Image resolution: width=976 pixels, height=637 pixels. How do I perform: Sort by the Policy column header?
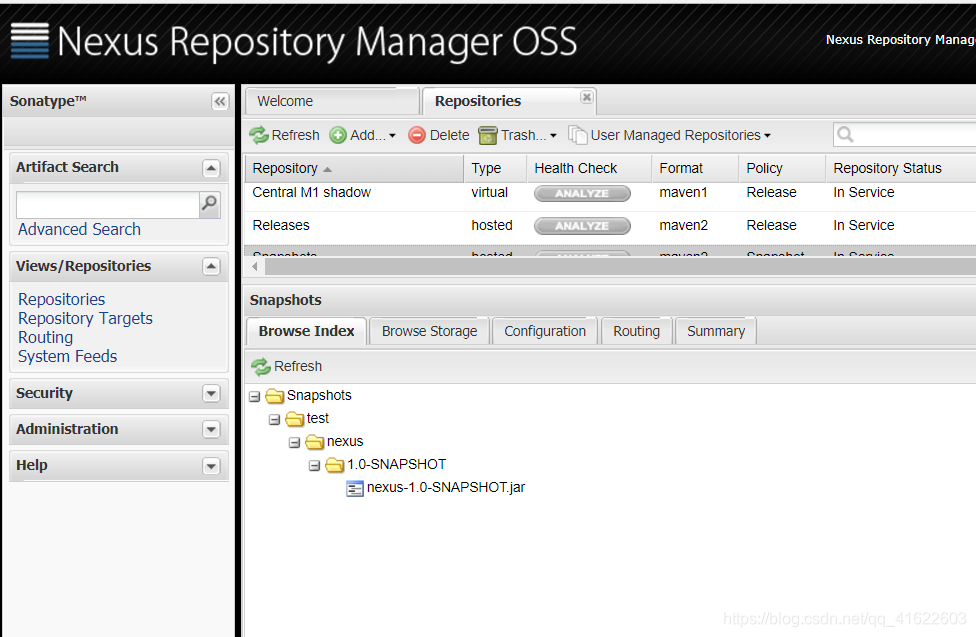(782, 168)
